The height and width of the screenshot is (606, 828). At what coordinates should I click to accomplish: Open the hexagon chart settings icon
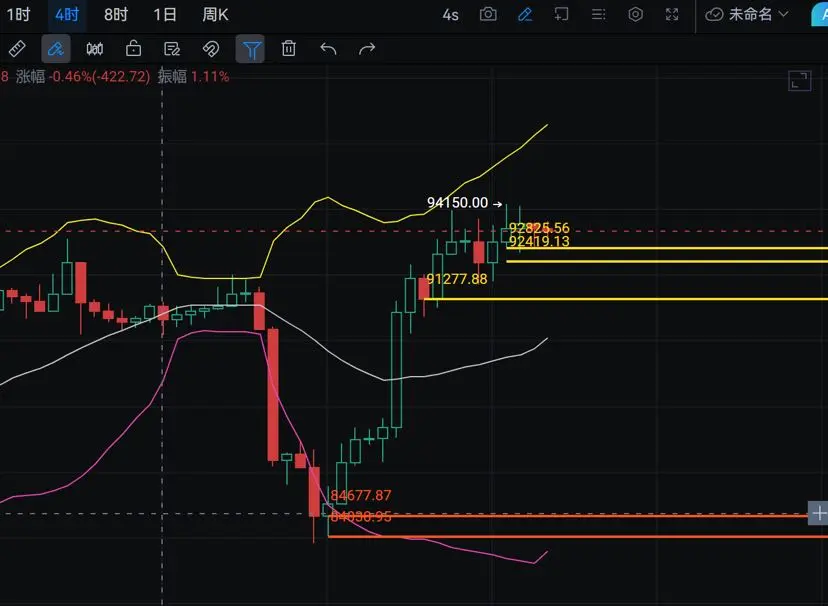click(635, 14)
